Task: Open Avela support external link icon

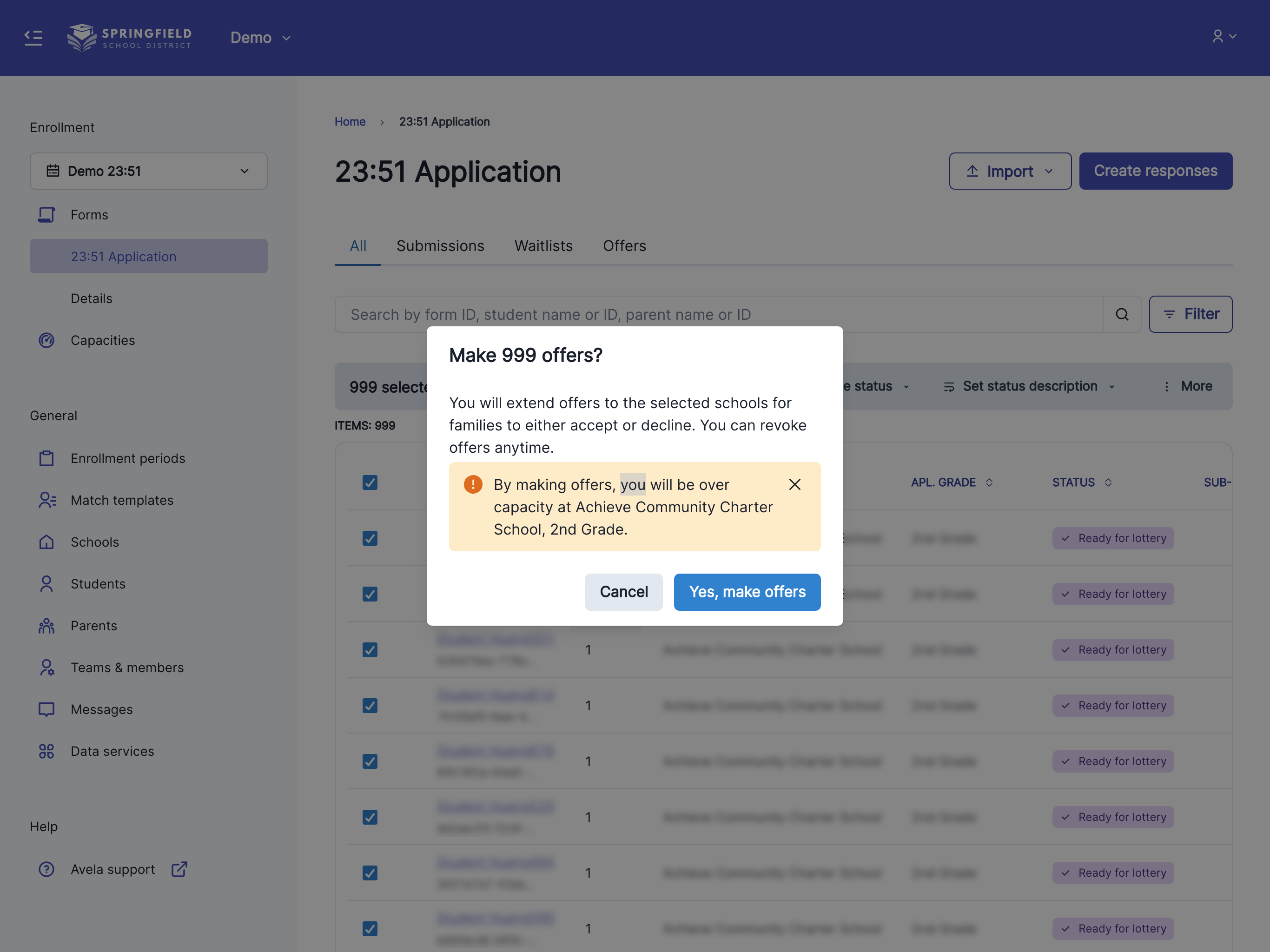Action: [x=179, y=869]
